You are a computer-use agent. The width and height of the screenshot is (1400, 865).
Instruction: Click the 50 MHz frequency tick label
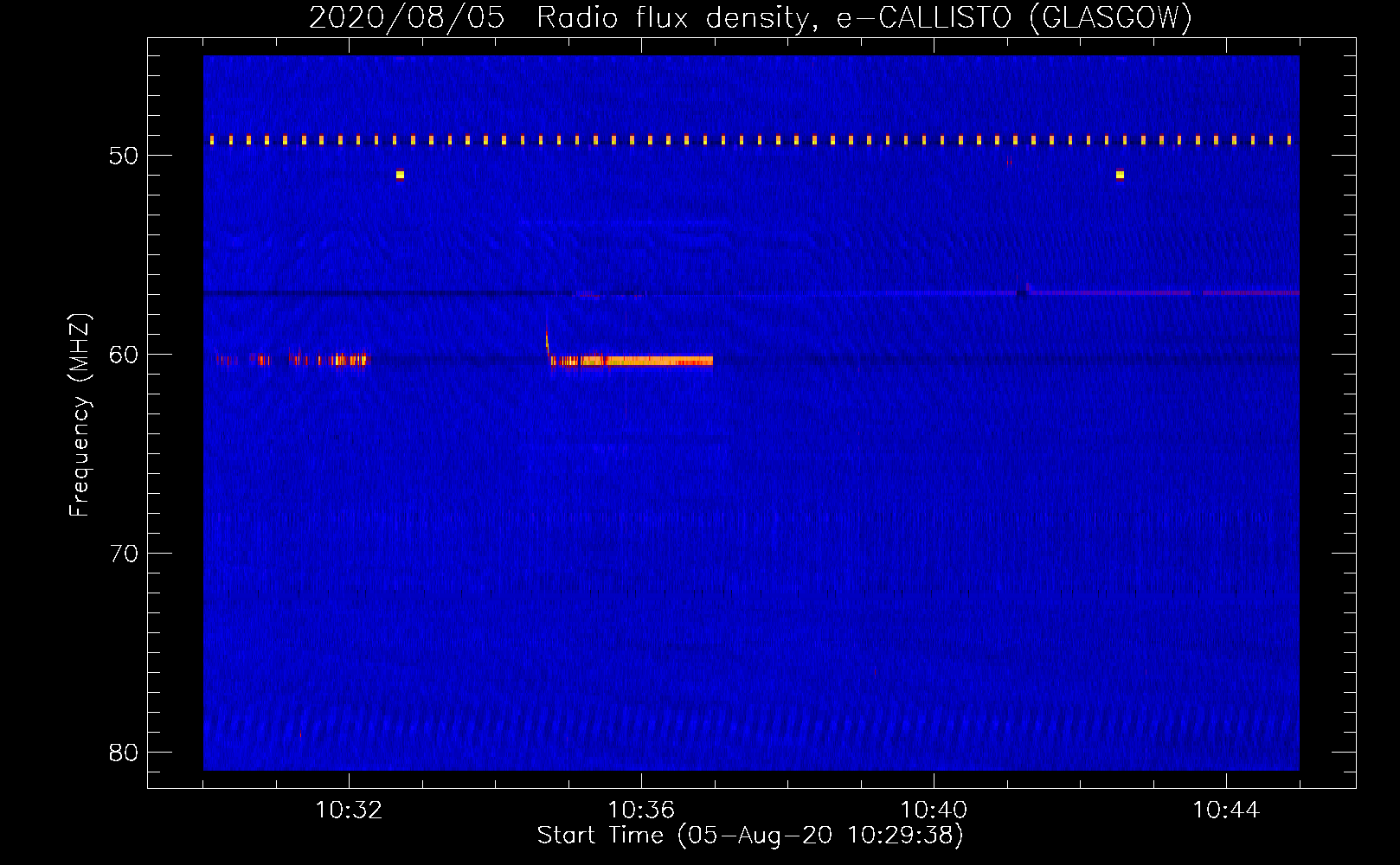[124, 156]
